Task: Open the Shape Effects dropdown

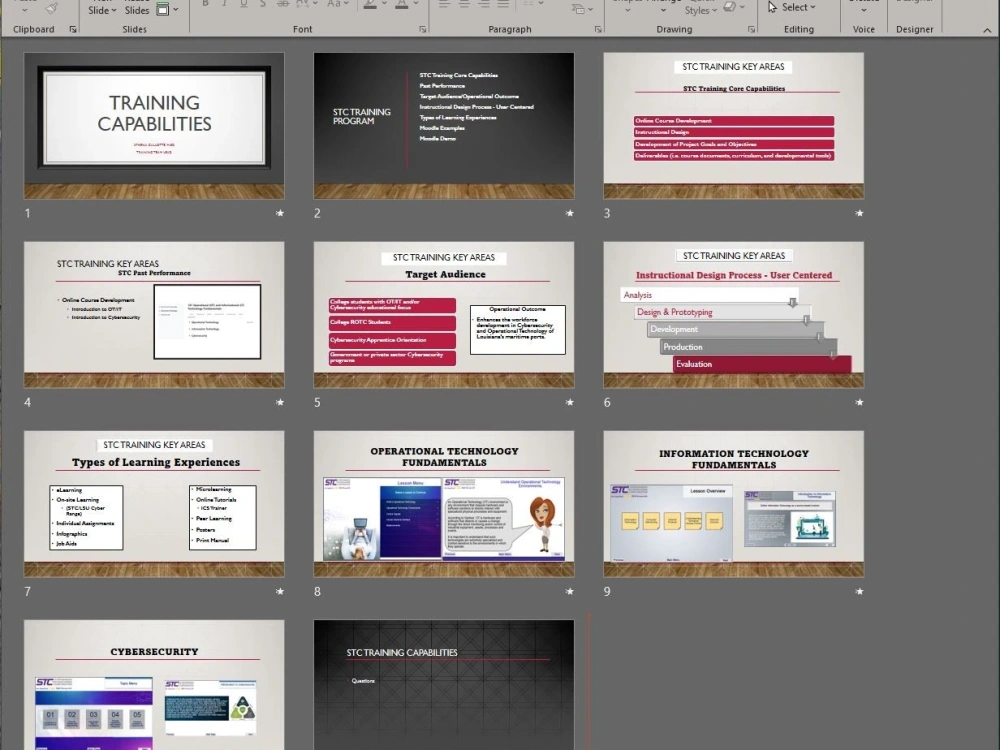Action: [x=734, y=7]
